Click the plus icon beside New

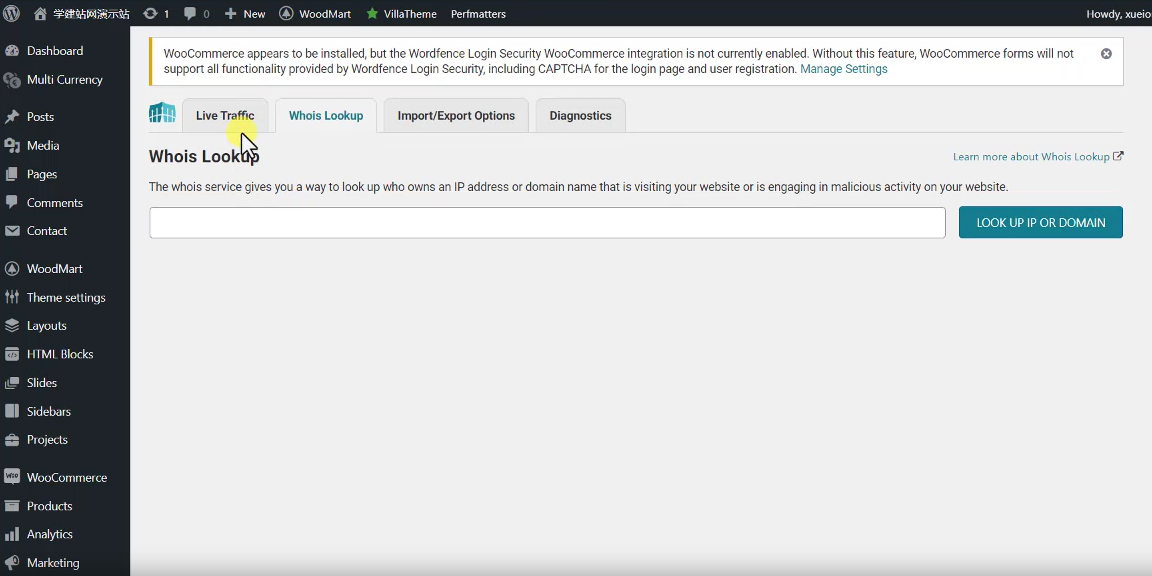pos(231,13)
